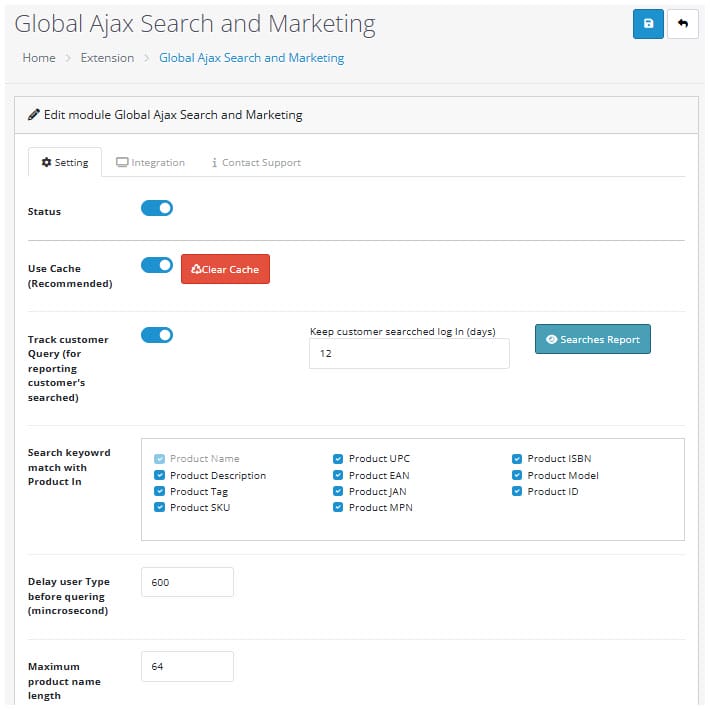
Task: Open the Contact Support tab
Action: [x=256, y=163]
